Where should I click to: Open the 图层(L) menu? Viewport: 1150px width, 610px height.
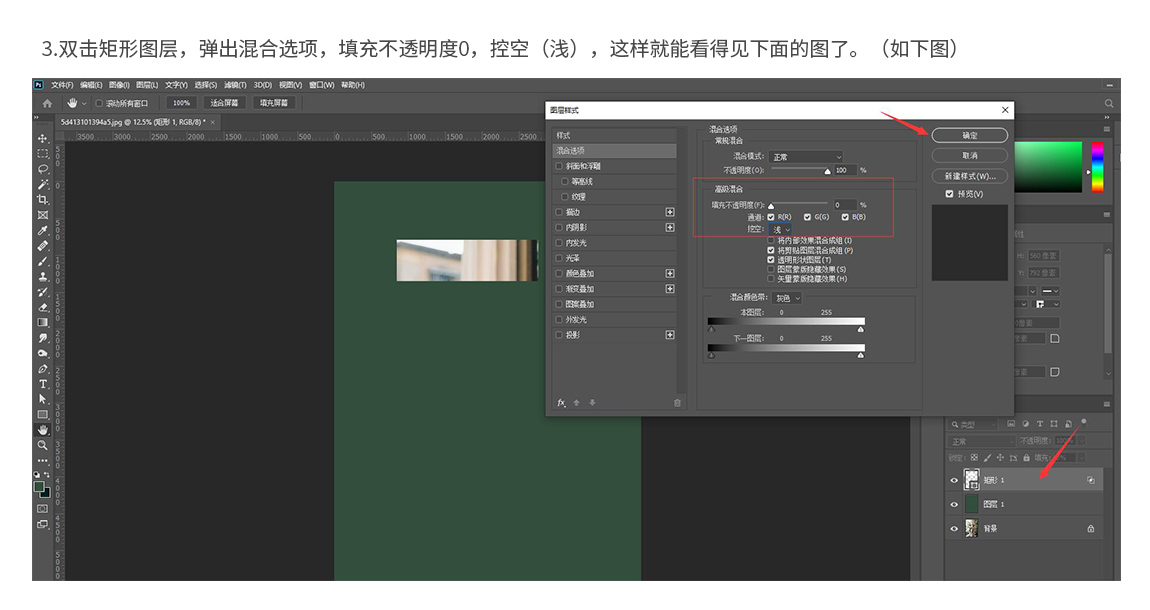click(x=146, y=85)
